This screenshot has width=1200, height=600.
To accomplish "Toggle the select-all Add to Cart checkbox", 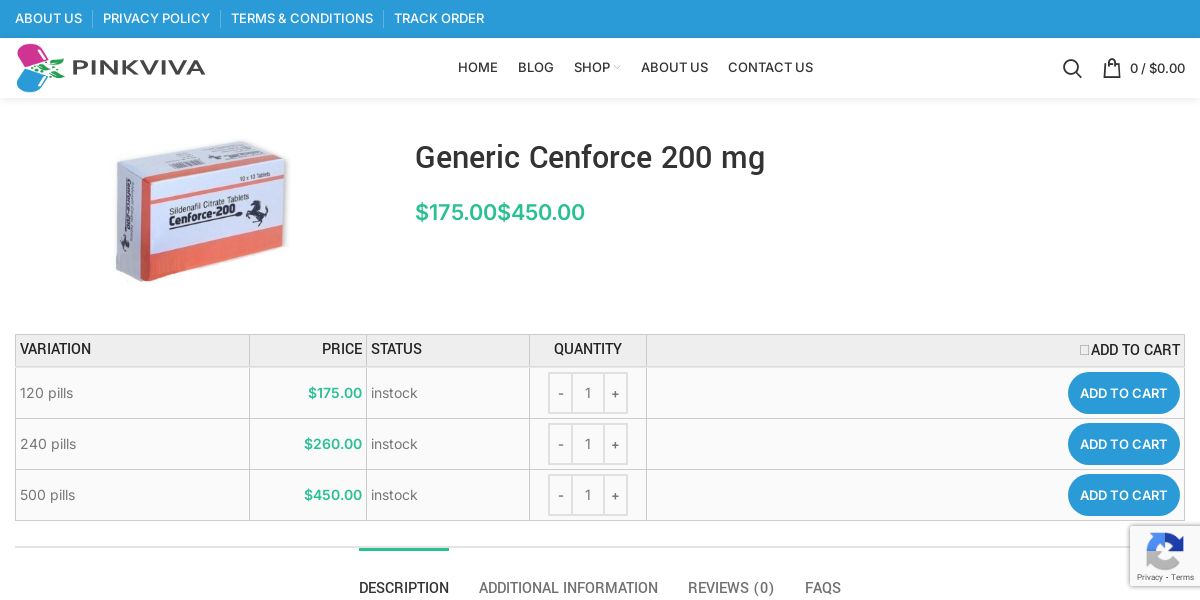I will tap(1085, 350).
